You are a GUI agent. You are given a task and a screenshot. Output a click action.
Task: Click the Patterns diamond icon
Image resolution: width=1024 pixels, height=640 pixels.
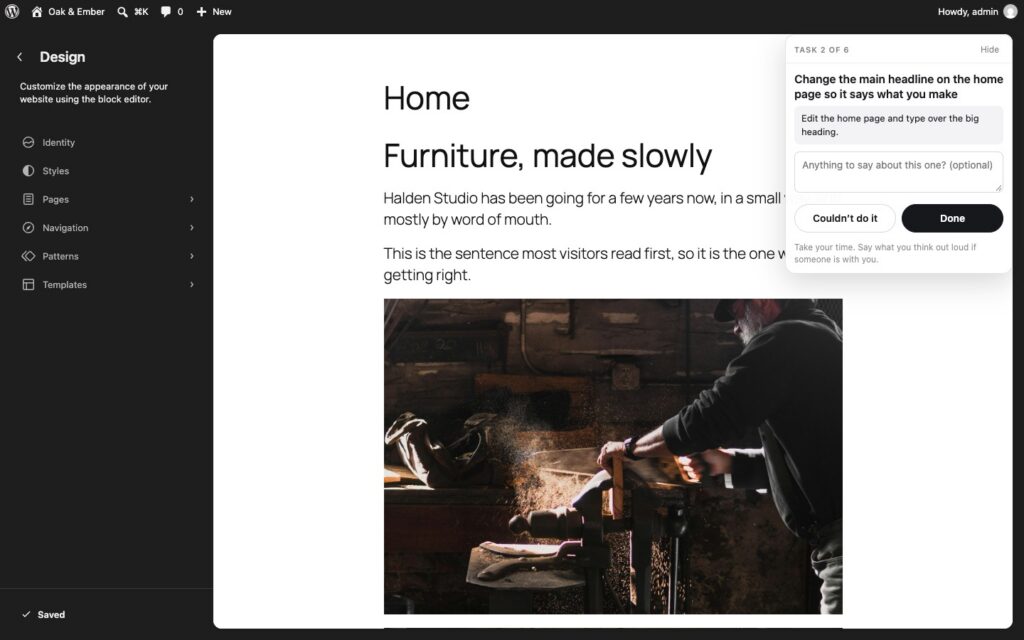pyautogui.click(x=28, y=256)
